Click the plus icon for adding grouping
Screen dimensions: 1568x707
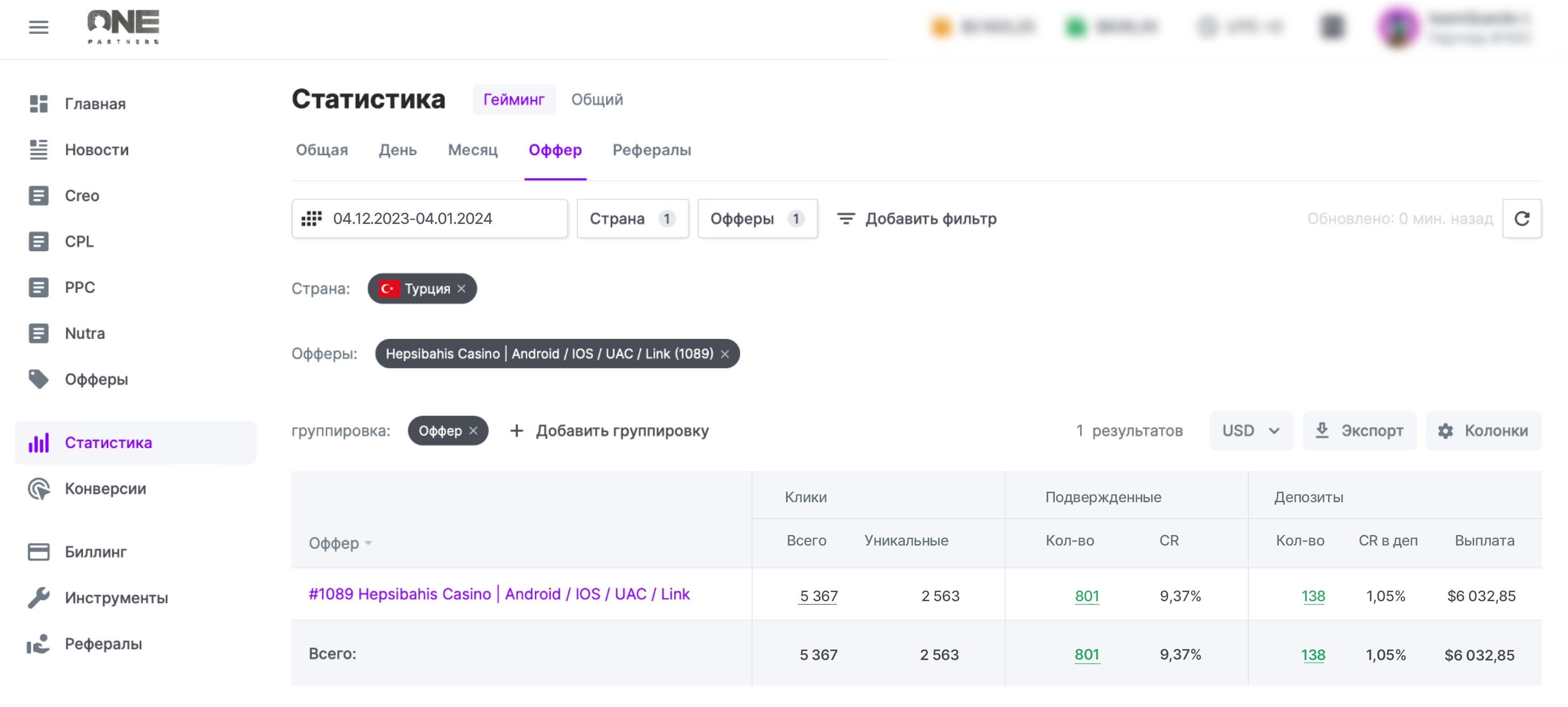[516, 431]
